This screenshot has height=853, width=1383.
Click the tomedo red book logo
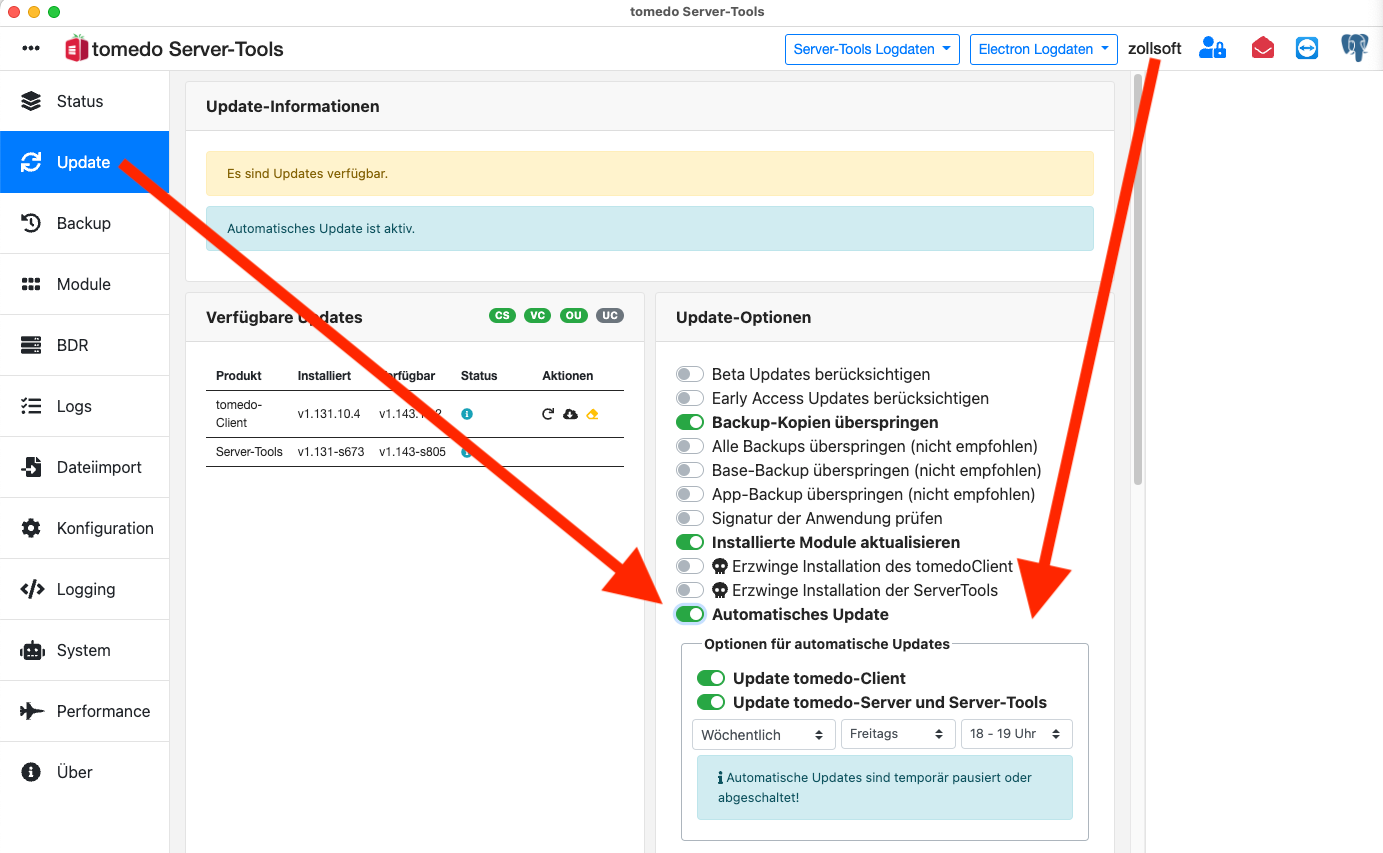[76, 48]
